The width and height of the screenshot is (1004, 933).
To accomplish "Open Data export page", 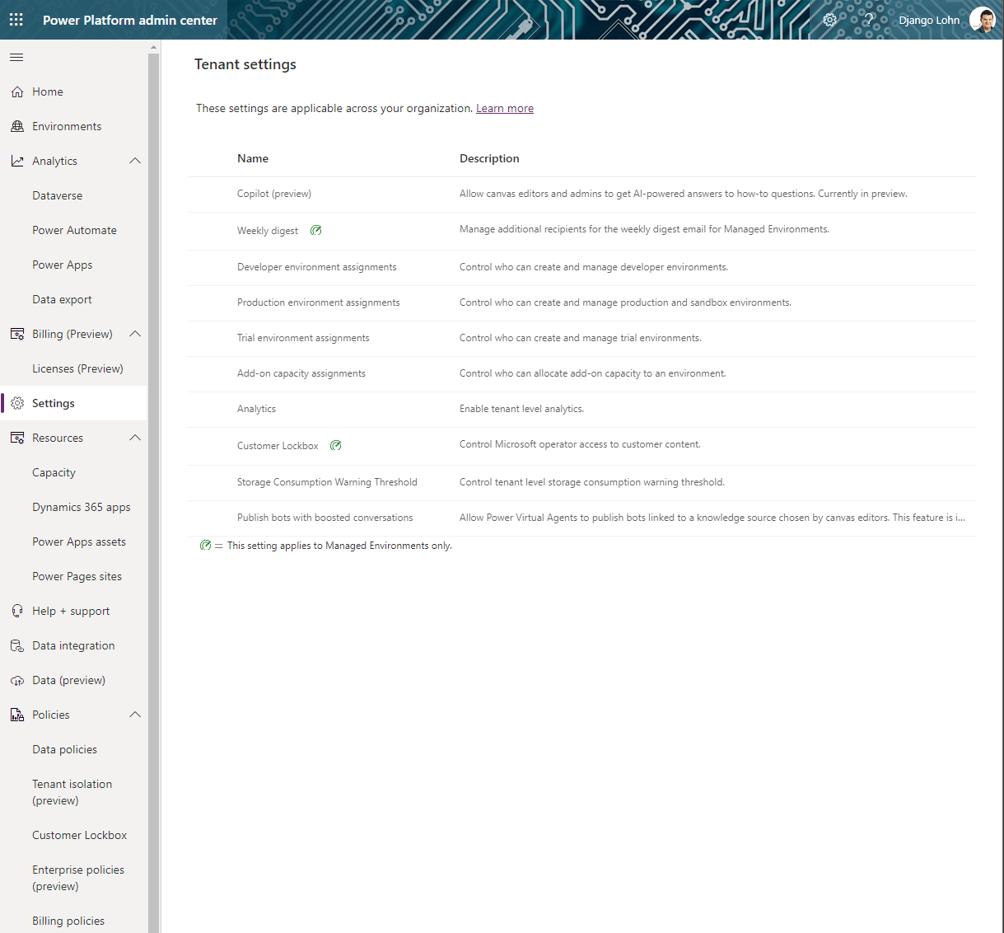I will coord(61,299).
